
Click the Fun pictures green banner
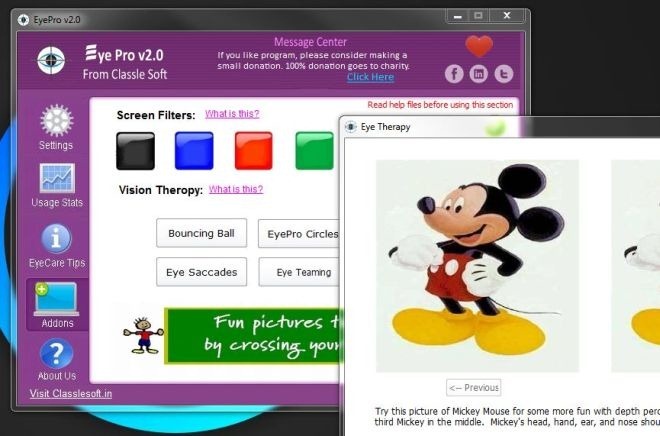253,336
